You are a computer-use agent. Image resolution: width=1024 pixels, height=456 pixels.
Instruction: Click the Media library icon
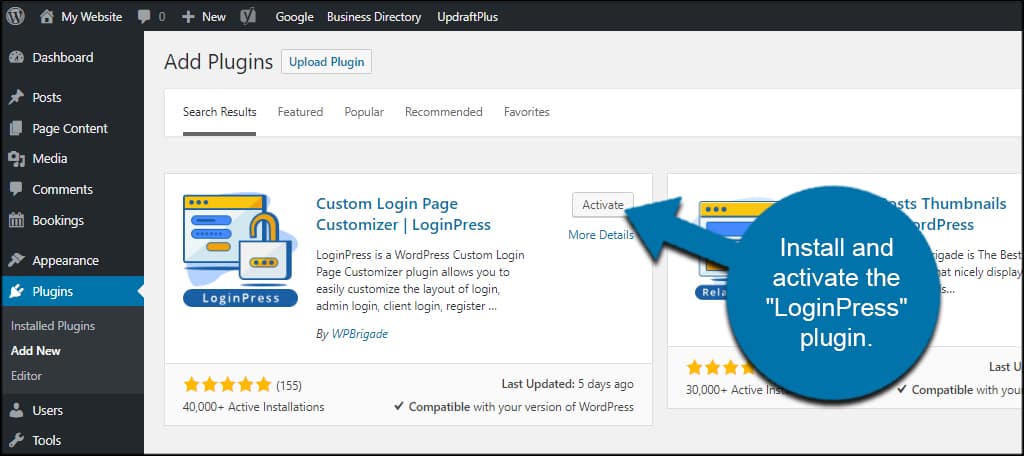point(16,158)
